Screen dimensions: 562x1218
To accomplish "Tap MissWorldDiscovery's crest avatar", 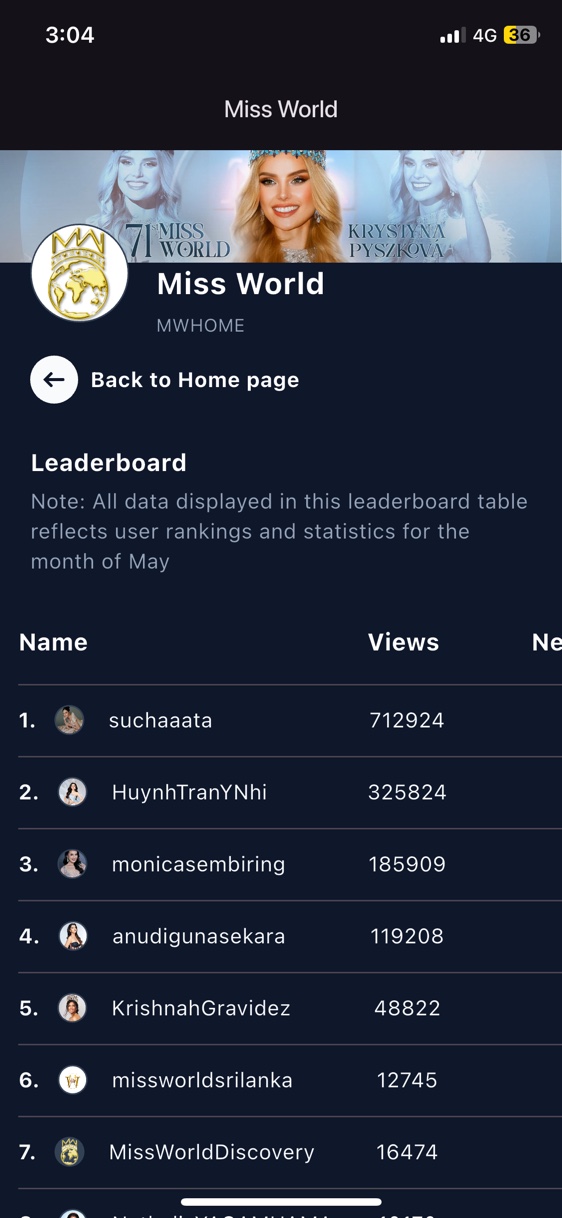I will [x=69, y=1152].
